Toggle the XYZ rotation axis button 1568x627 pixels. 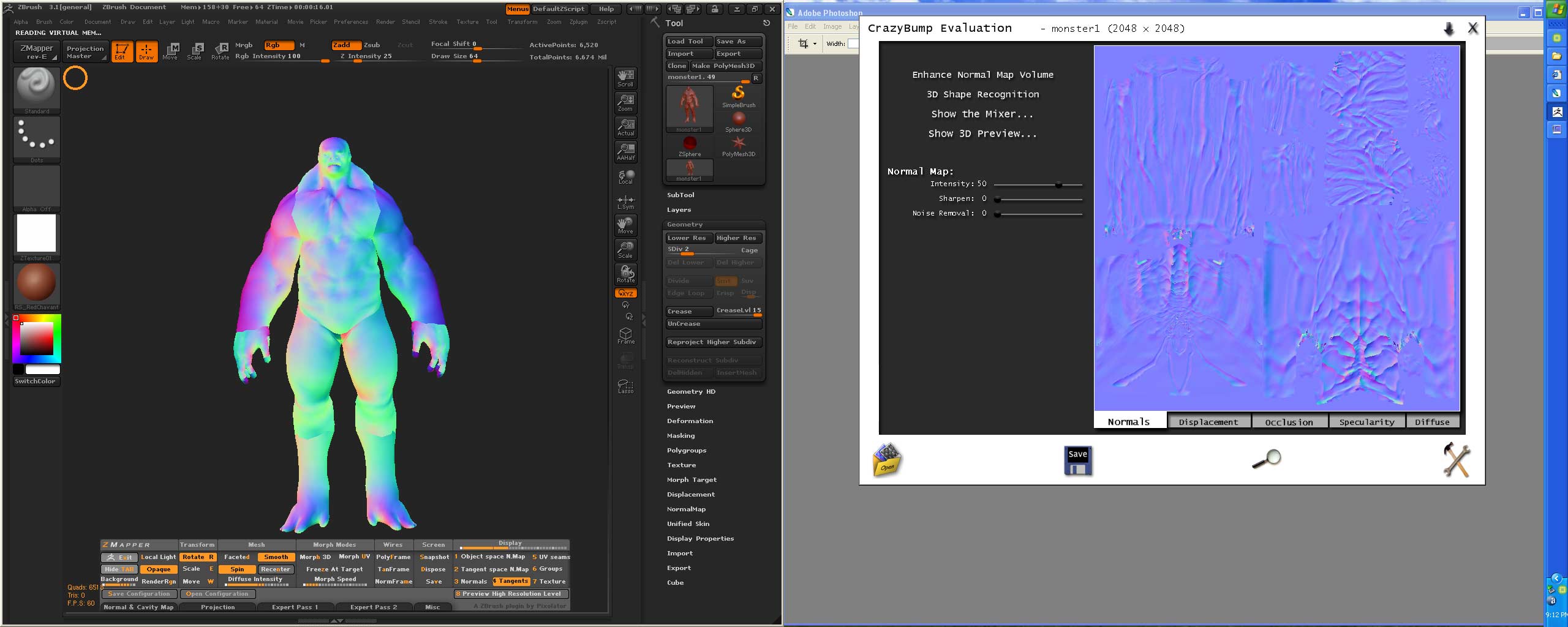click(625, 293)
